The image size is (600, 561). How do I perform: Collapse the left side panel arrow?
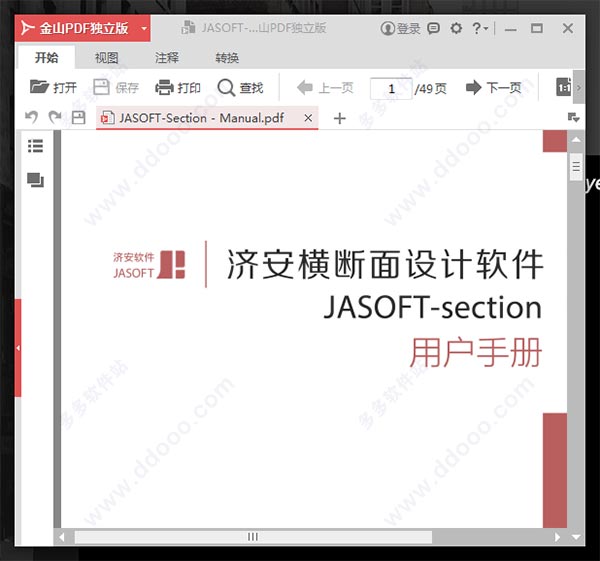pyautogui.click(x=18, y=348)
